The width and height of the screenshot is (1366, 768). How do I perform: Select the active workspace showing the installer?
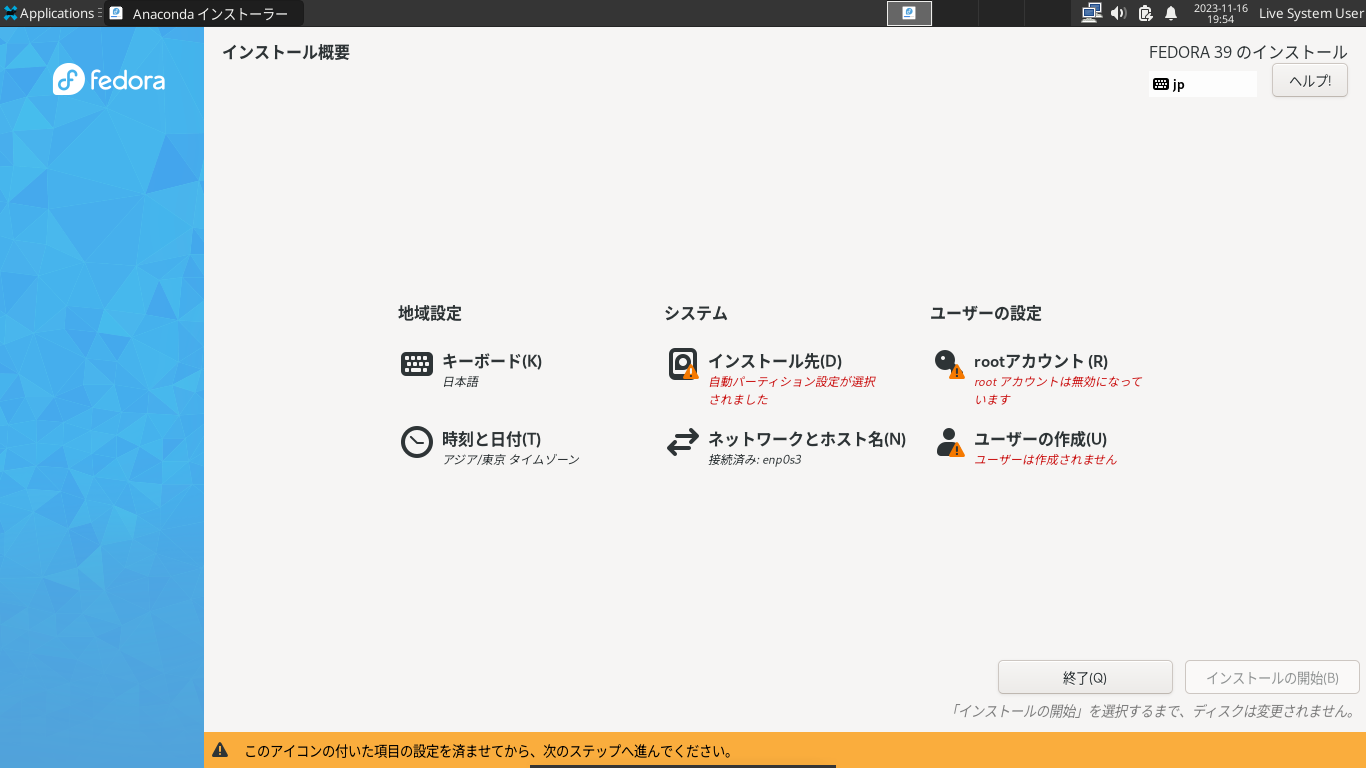pyautogui.click(x=909, y=13)
